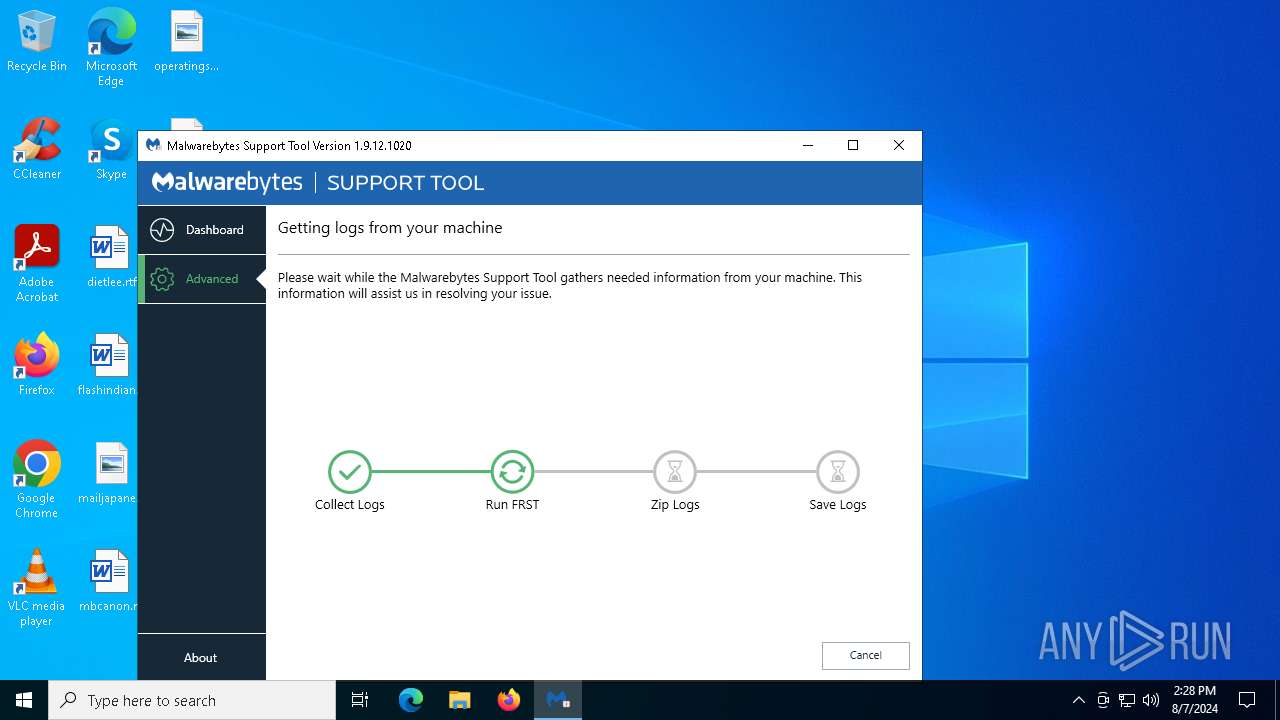Maximize the Support Tool window
Image resolution: width=1280 pixels, height=720 pixels.
coord(853,145)
